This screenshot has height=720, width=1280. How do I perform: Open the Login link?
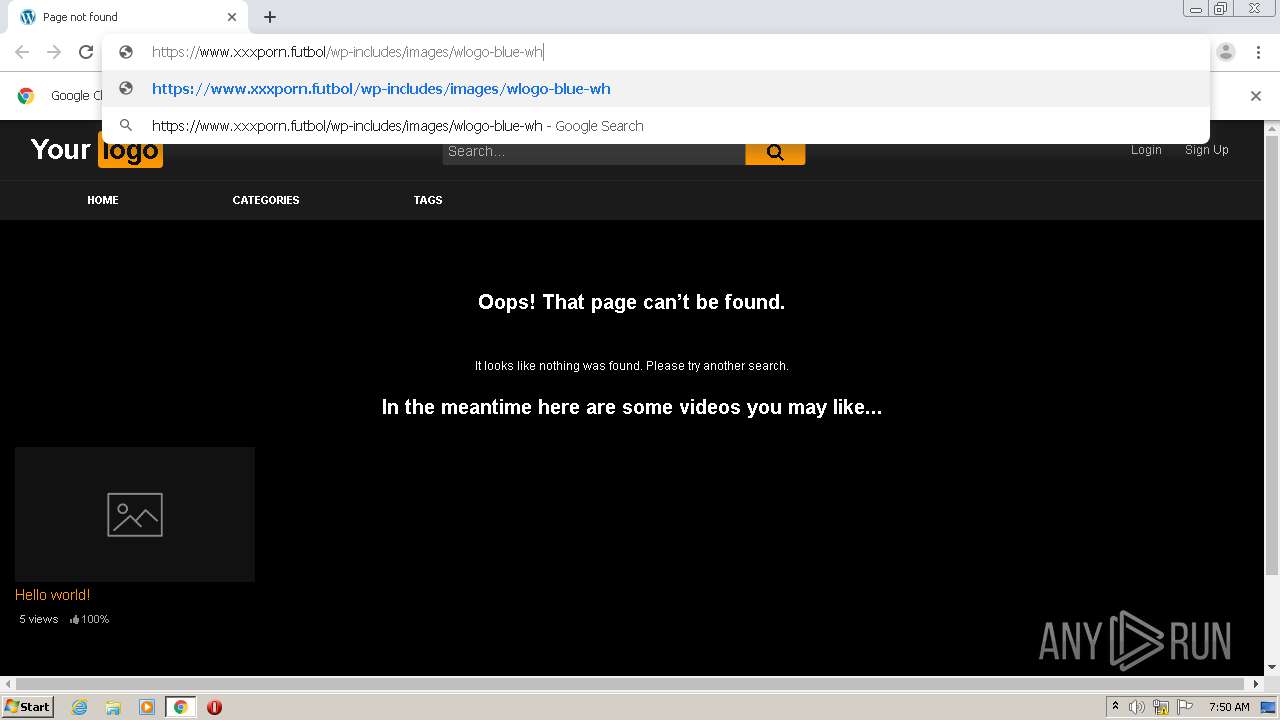tap(1146, 150)
